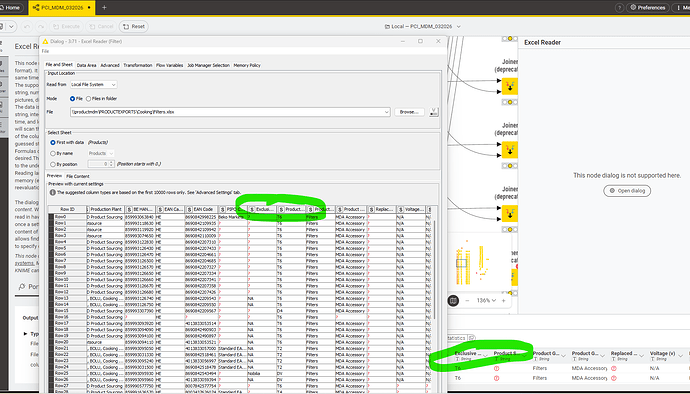This screenshot has height=394, width=690.
Task: Add a new tab with plus icon
Action: (x=104, y=7)
